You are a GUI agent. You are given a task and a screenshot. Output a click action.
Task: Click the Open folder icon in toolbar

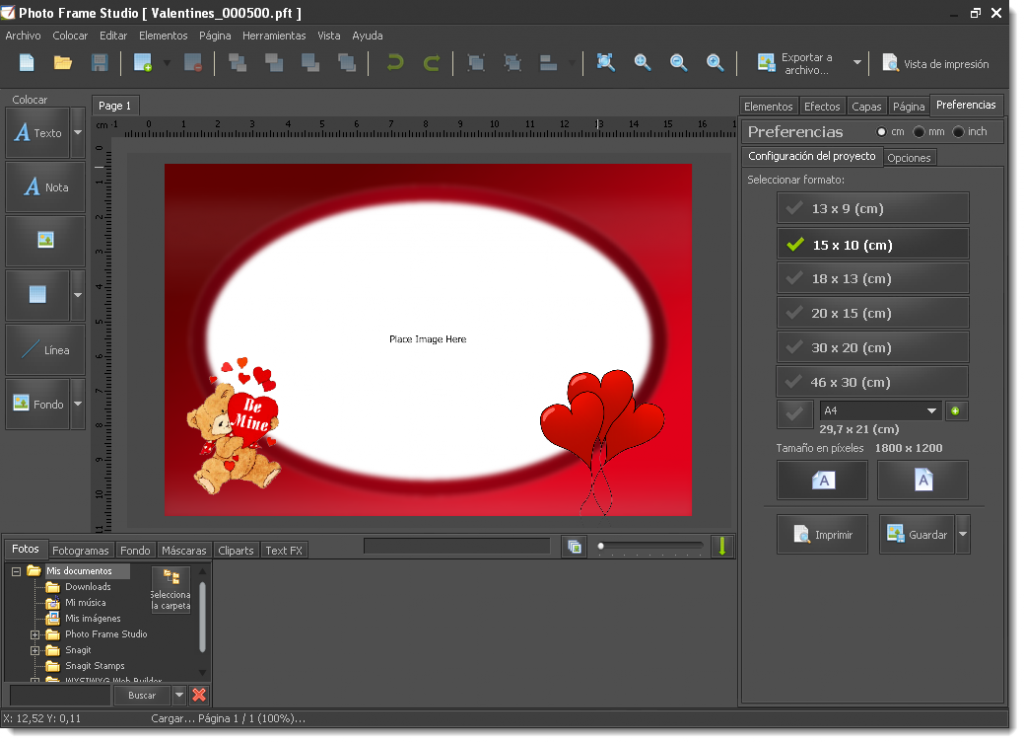coord(63,63)
